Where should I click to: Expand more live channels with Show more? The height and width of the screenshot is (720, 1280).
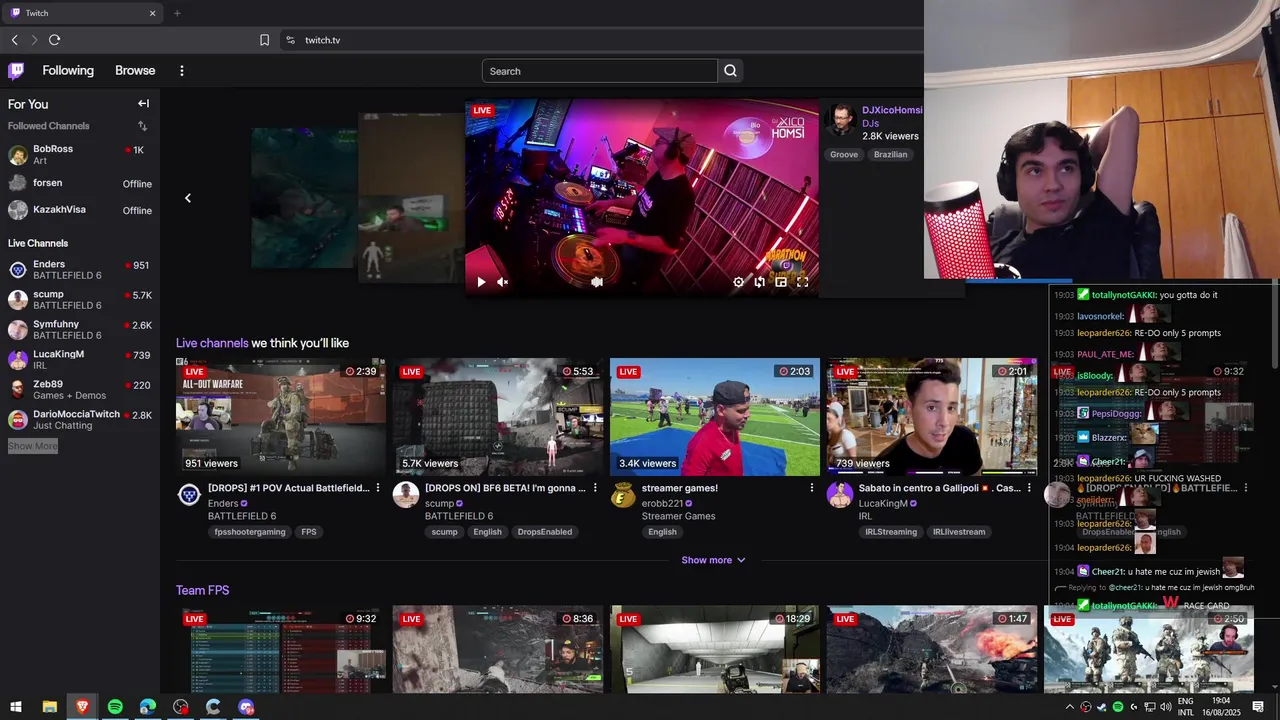[713, 560]
